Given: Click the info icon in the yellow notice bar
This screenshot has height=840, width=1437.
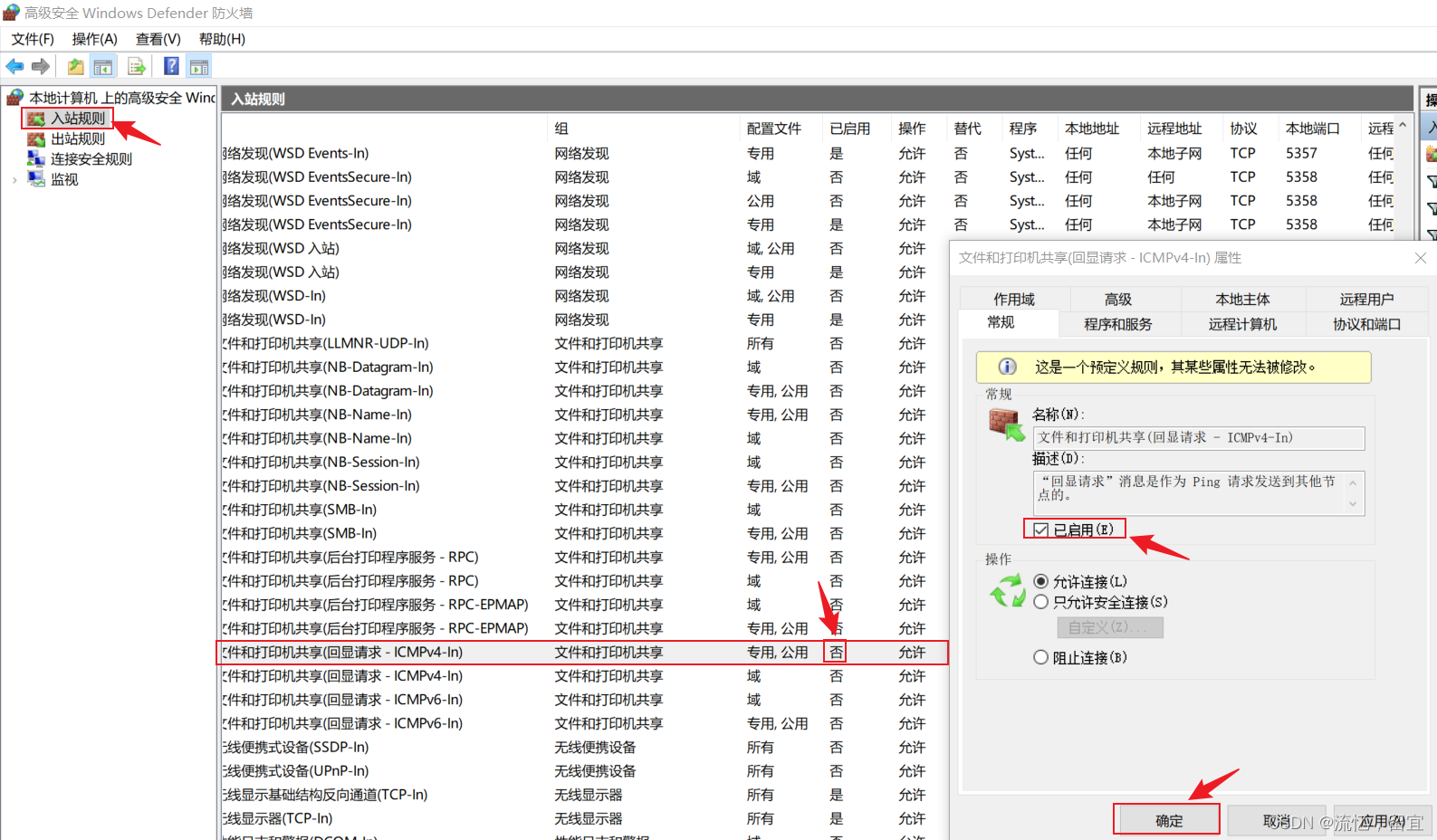Looking at the screenshot, I should coord(1007,367).
